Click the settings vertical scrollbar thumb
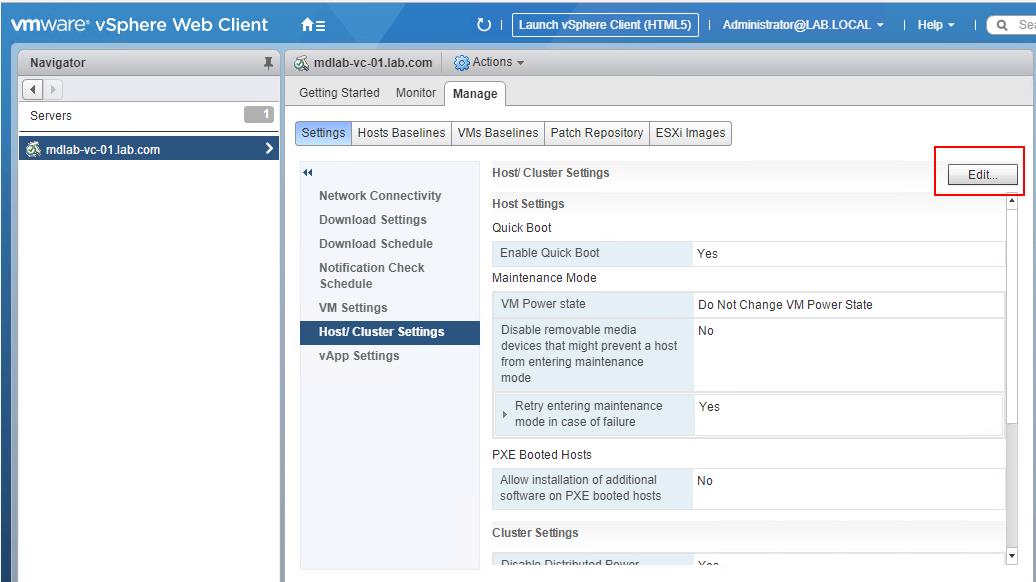The image size is (1036, 582). point(1012,315)
